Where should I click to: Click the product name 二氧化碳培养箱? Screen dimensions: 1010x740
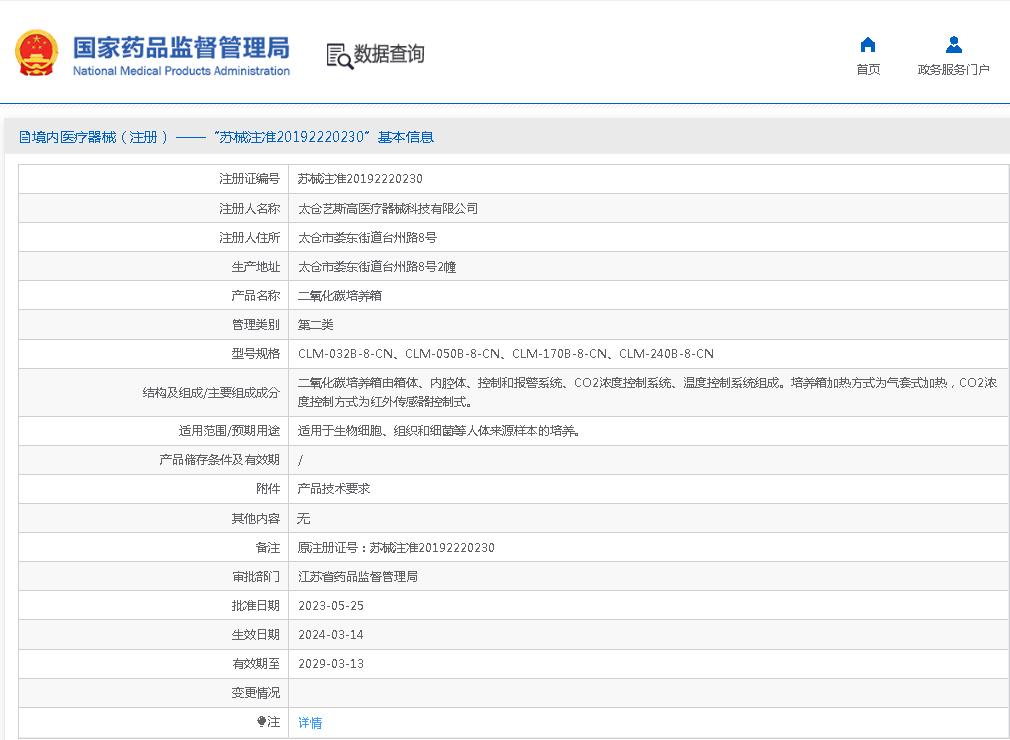pos(340,296)
